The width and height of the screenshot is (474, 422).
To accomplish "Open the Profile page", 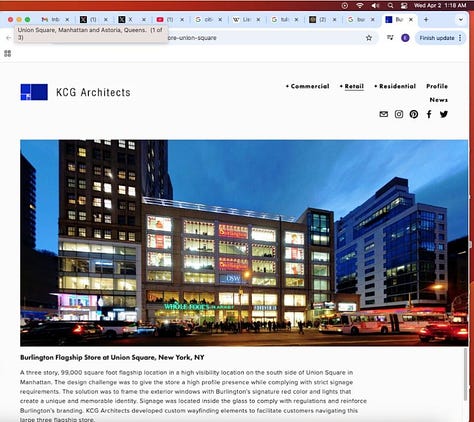I will tap(437, 86).
